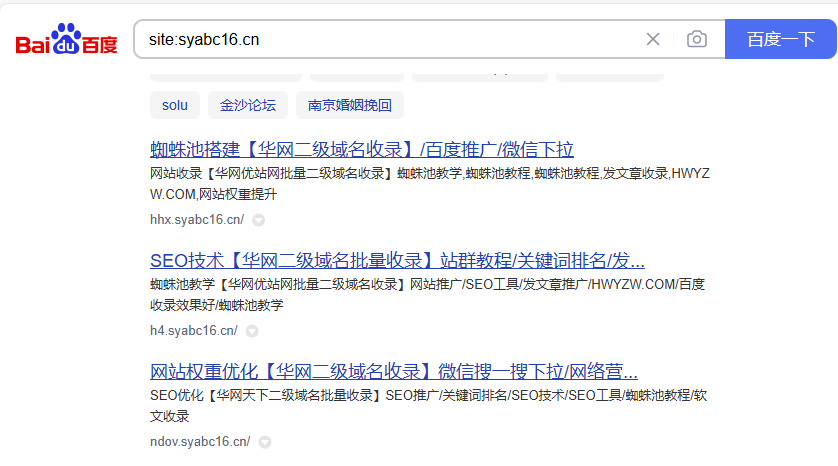838x466 pixels.
Task: Click the Baidu logo
Action: 66,39
